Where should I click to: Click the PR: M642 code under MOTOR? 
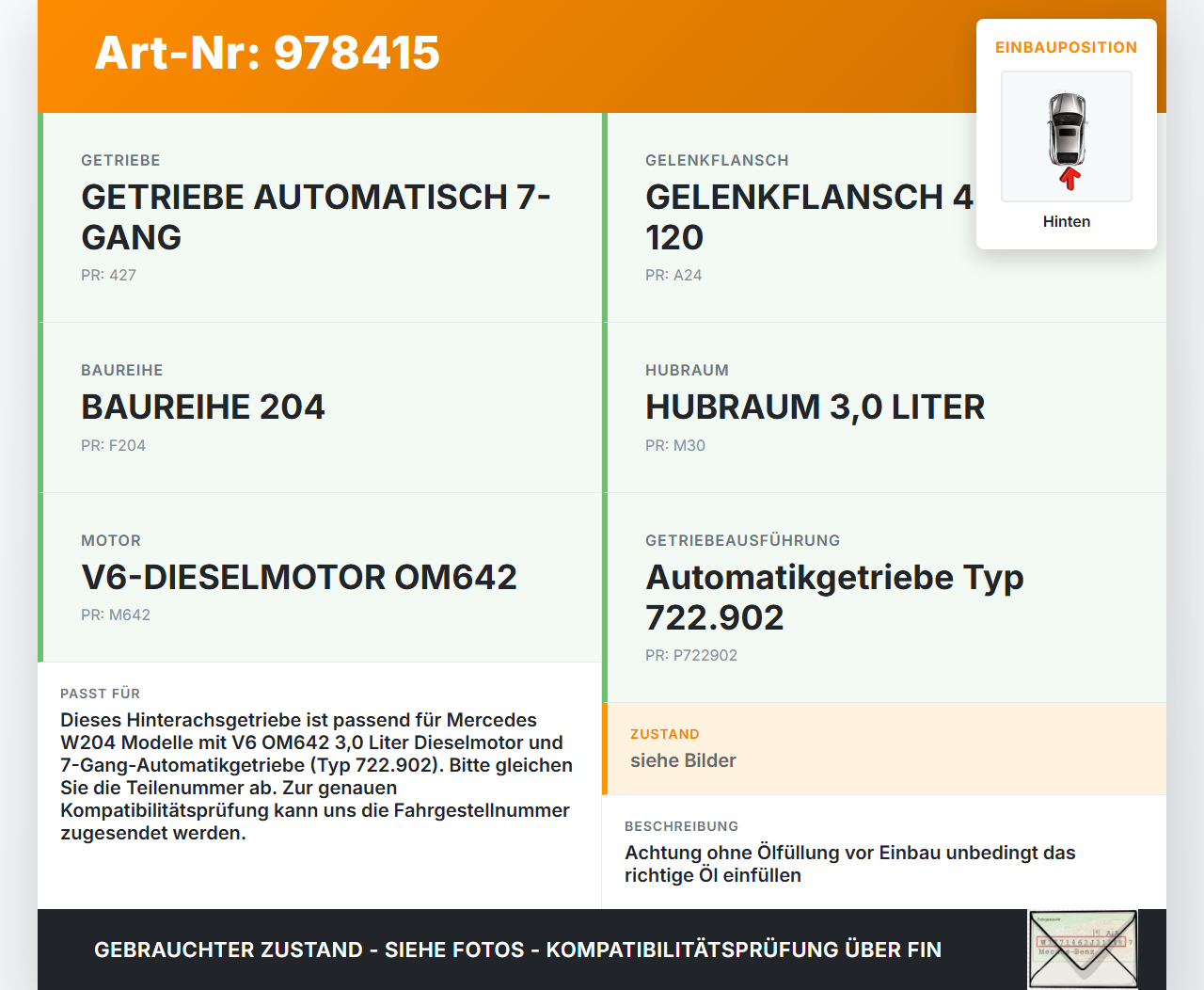pyautogui.click(x=116, y=615)
